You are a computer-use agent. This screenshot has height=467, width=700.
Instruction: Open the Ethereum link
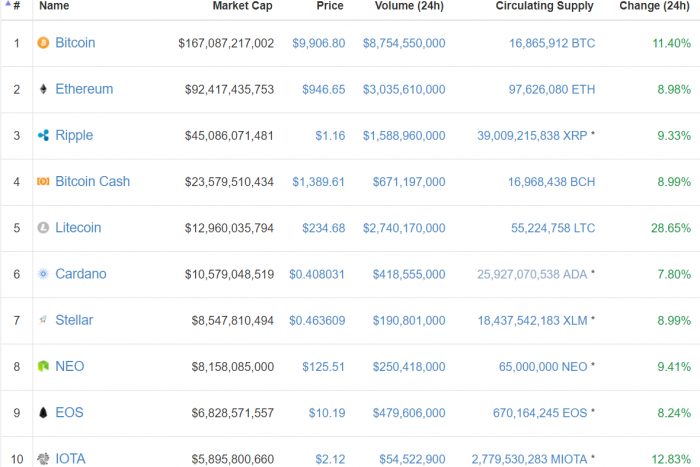pos(84,89)
